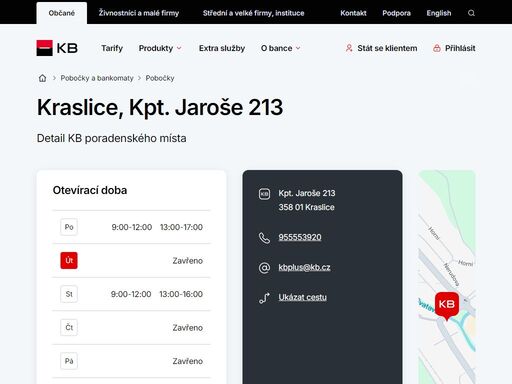Screen dimensions: 512x384
Task: Expand the Produkty dropdown menu
Action: [160, 48]
